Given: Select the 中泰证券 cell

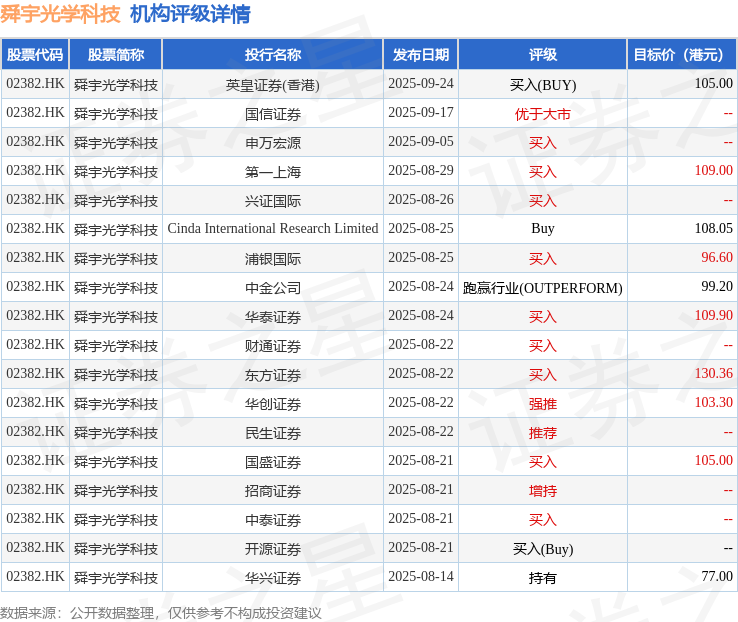Looking at the screenshot, I should (273, 520).
